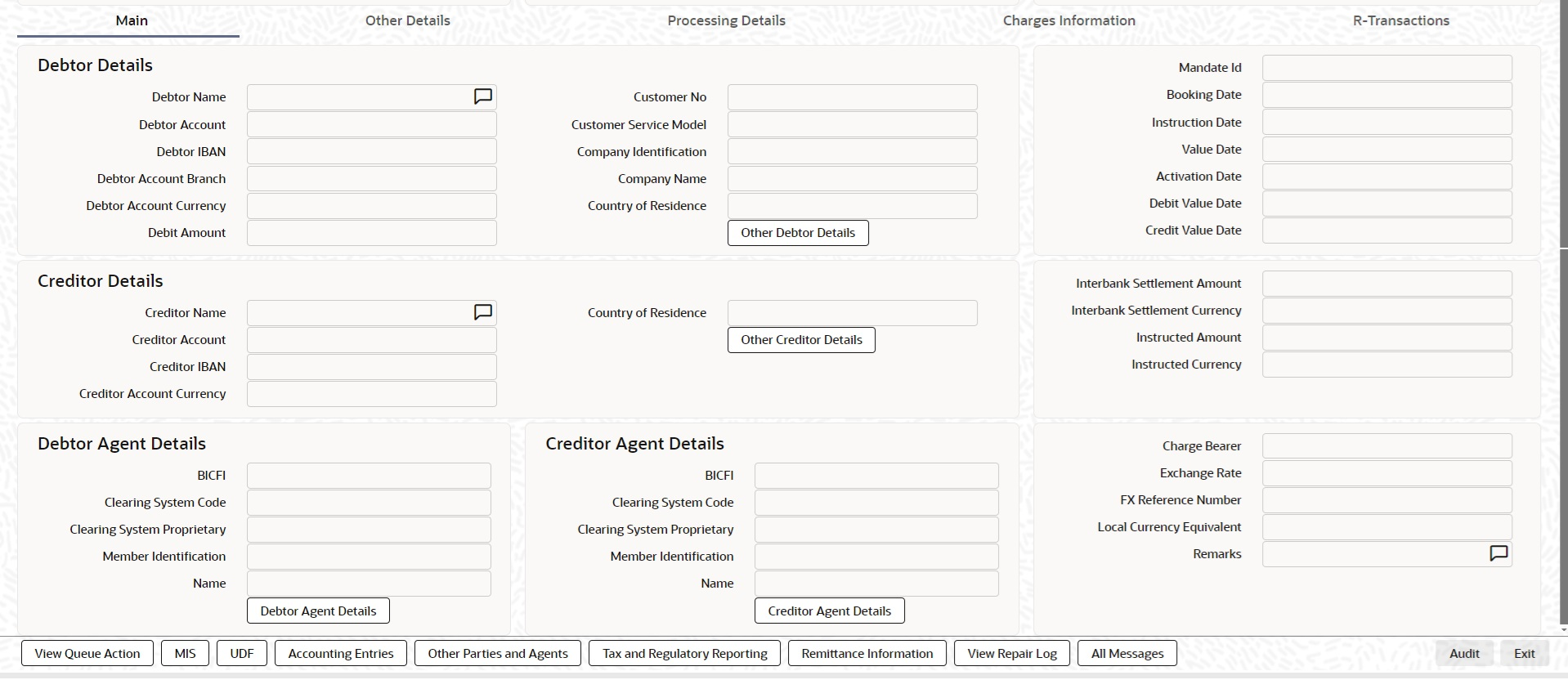
Task: Open the MIS button
Action: [x=186, y=654]
